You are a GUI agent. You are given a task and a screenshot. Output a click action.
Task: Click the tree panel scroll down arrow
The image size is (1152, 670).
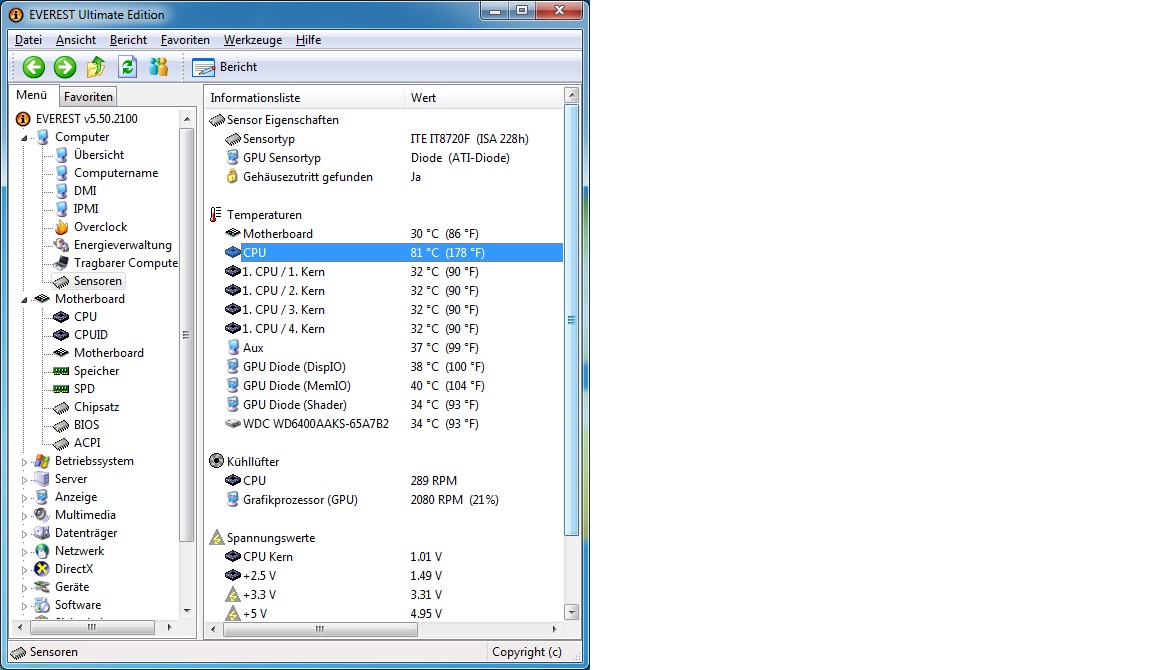[x=187, y=610]
